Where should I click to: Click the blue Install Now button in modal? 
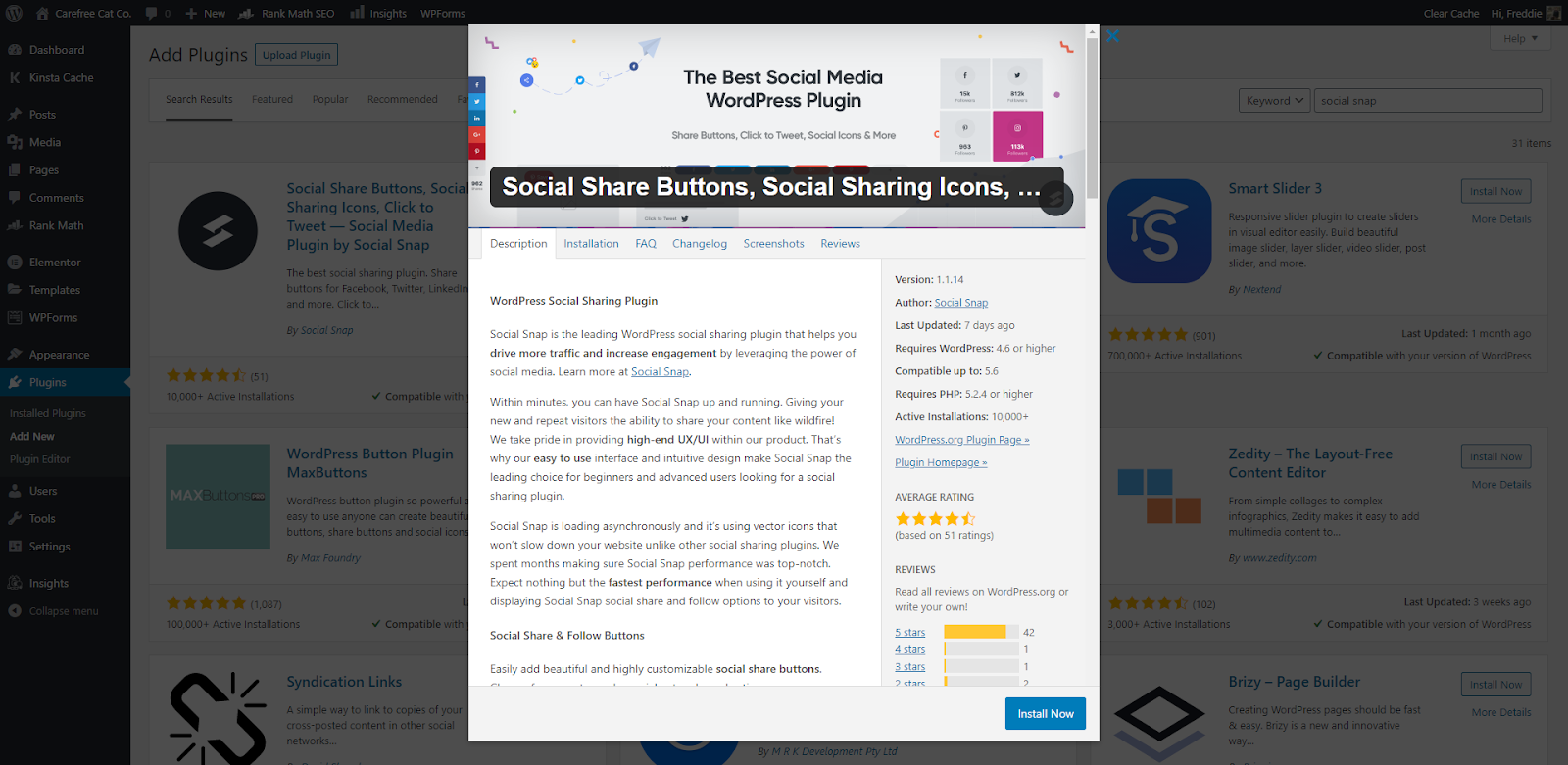tap(1046, 714)
